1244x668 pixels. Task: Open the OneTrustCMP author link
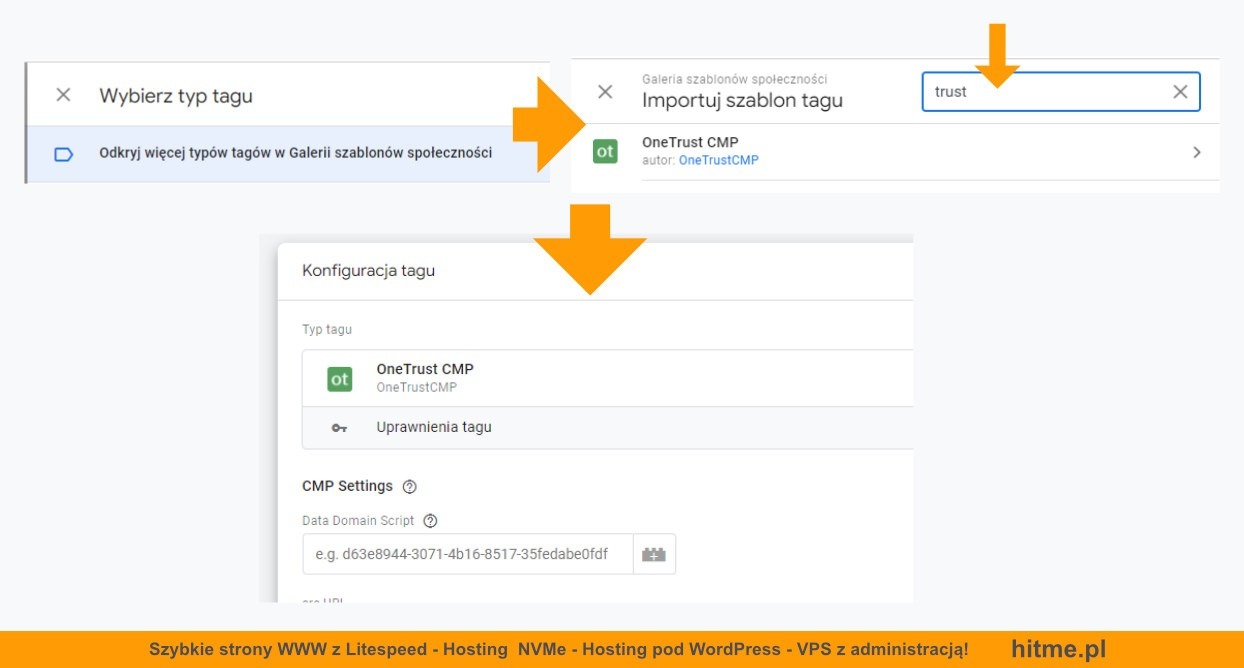click(718, 160)
